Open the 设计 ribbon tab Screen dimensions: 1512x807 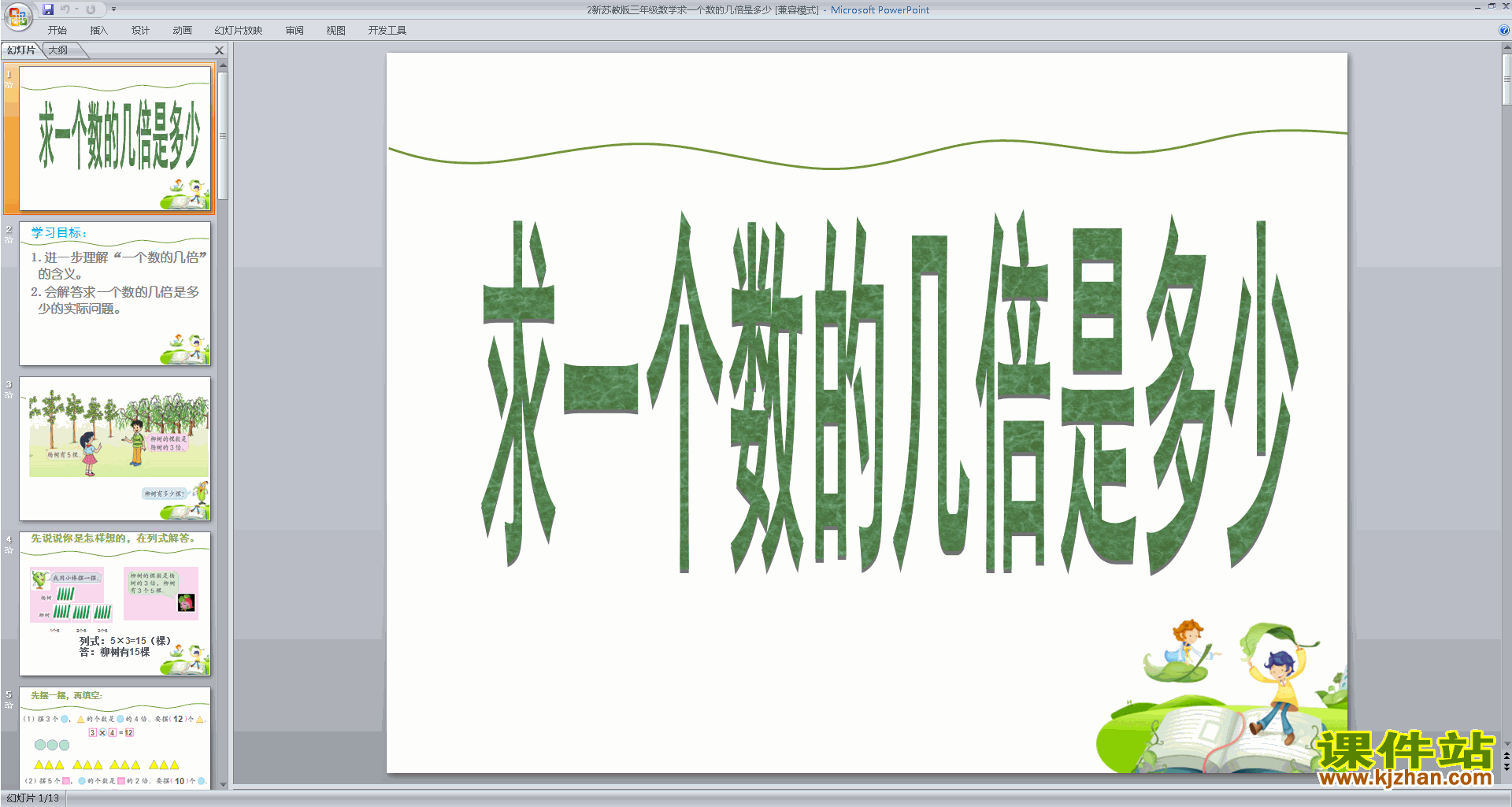coord(141,31)
